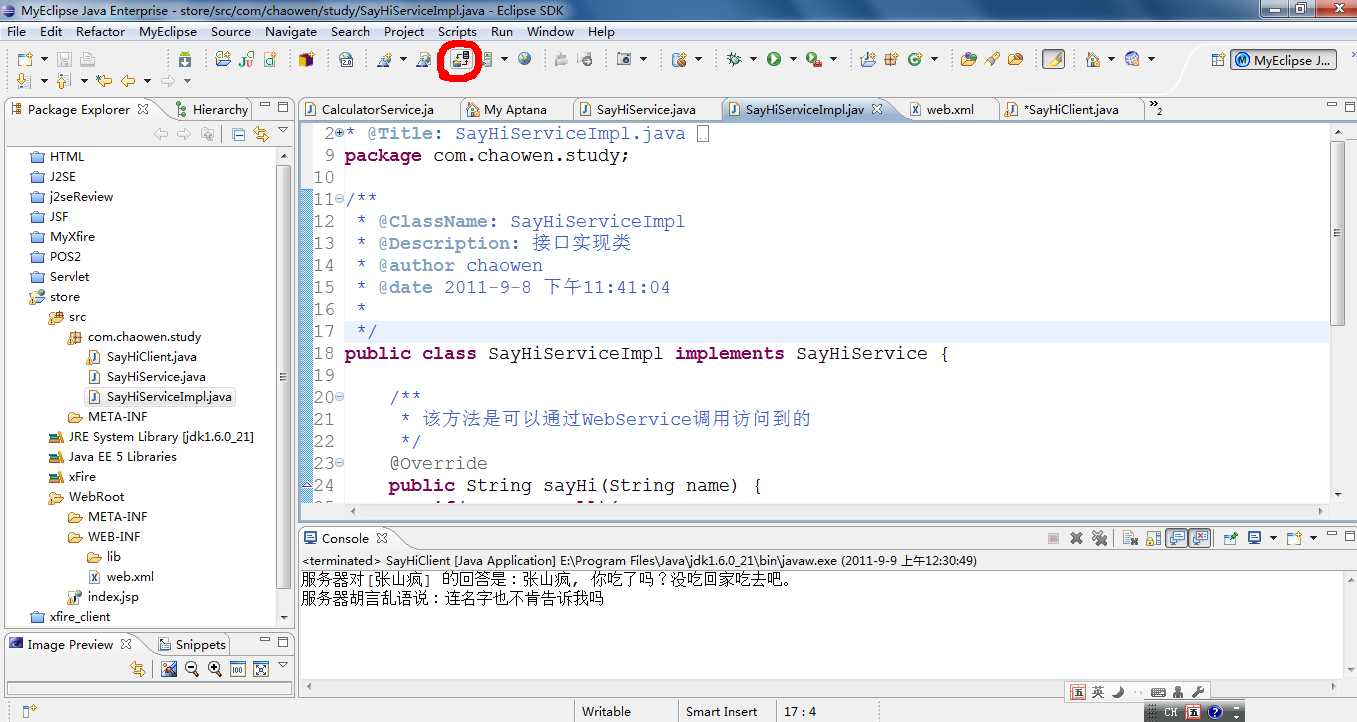
Task: Click the Run green play icon
Action: tap(774, 60)
